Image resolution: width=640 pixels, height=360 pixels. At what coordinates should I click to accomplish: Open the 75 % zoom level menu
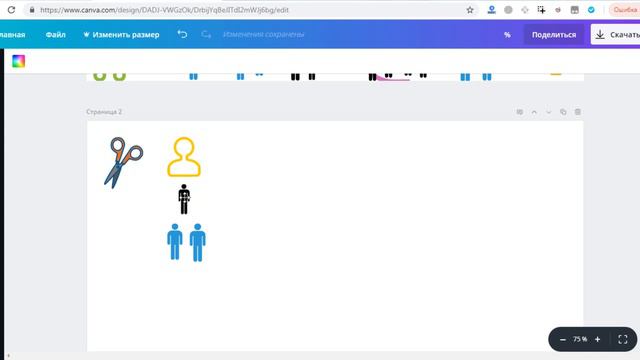click(580, 339)
